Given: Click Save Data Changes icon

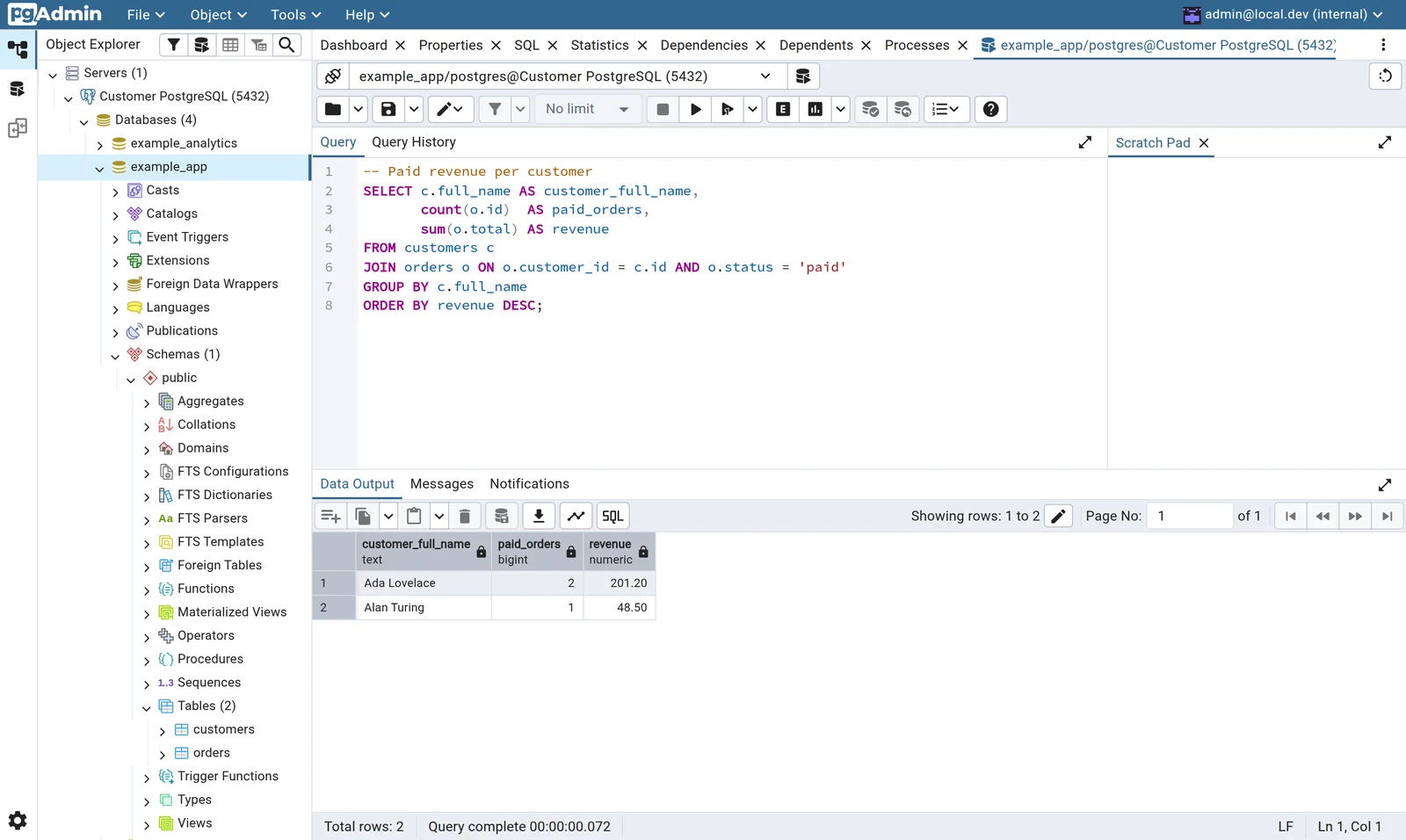Looking at the screenshot, I should tap(502, 516).
